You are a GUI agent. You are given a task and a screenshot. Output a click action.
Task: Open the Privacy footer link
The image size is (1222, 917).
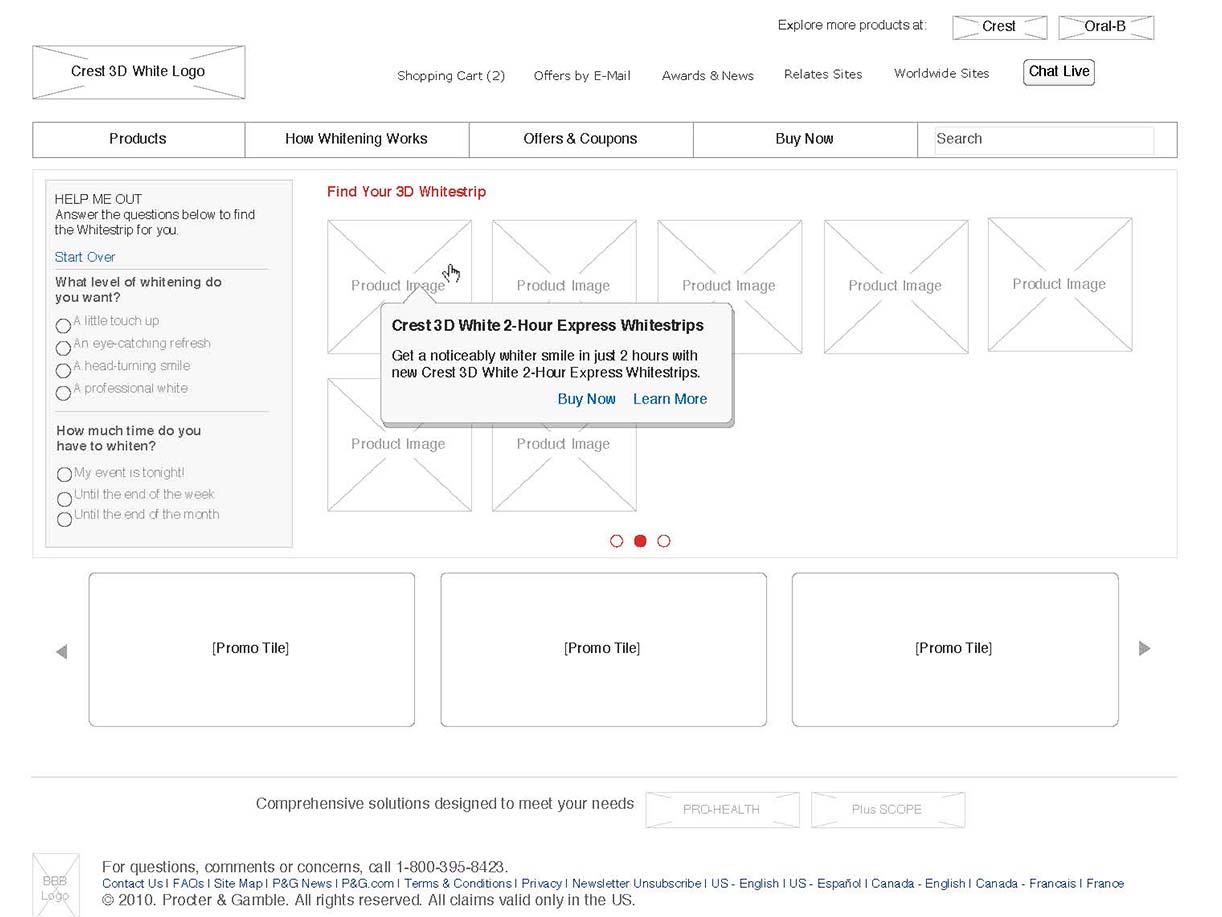[542, 884]
